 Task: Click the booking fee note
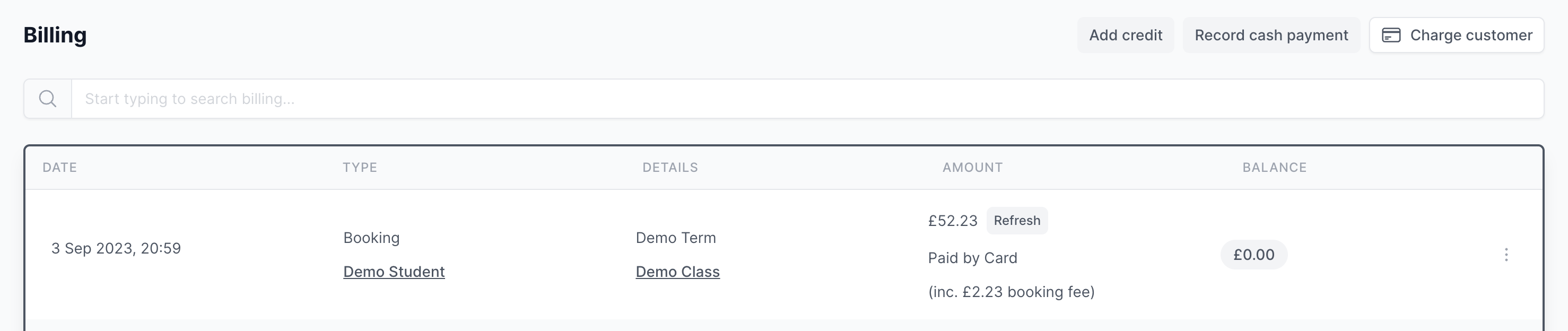pyautogui.click(x=1011, y=292)
